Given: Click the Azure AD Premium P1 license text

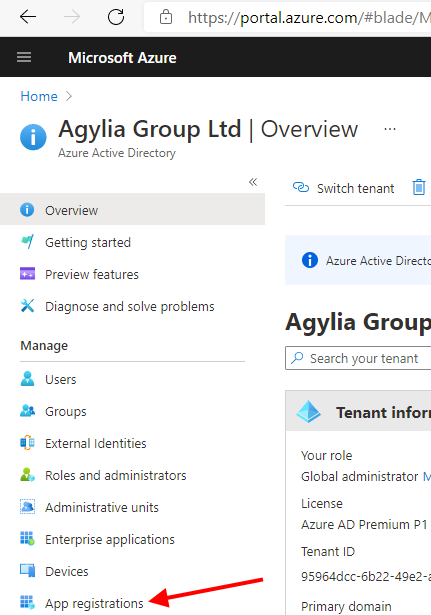Looking at the screenshot, I should 364,524.
